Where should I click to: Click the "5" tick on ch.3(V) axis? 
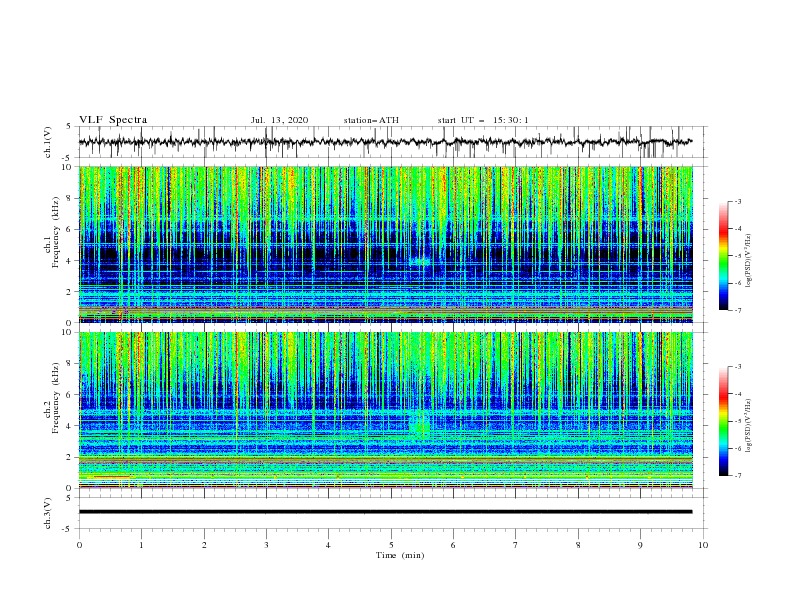click(69, 498)
